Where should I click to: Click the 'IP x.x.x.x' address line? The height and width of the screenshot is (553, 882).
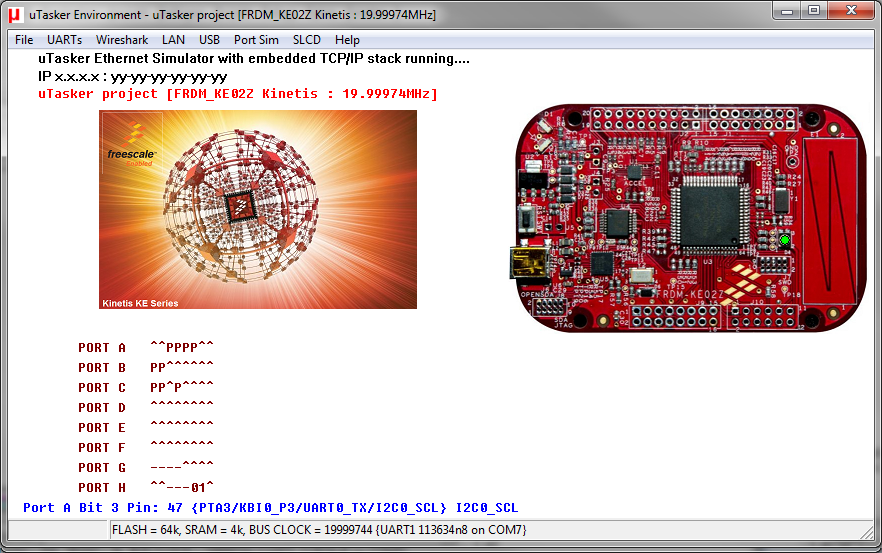[x=133, y=77]
